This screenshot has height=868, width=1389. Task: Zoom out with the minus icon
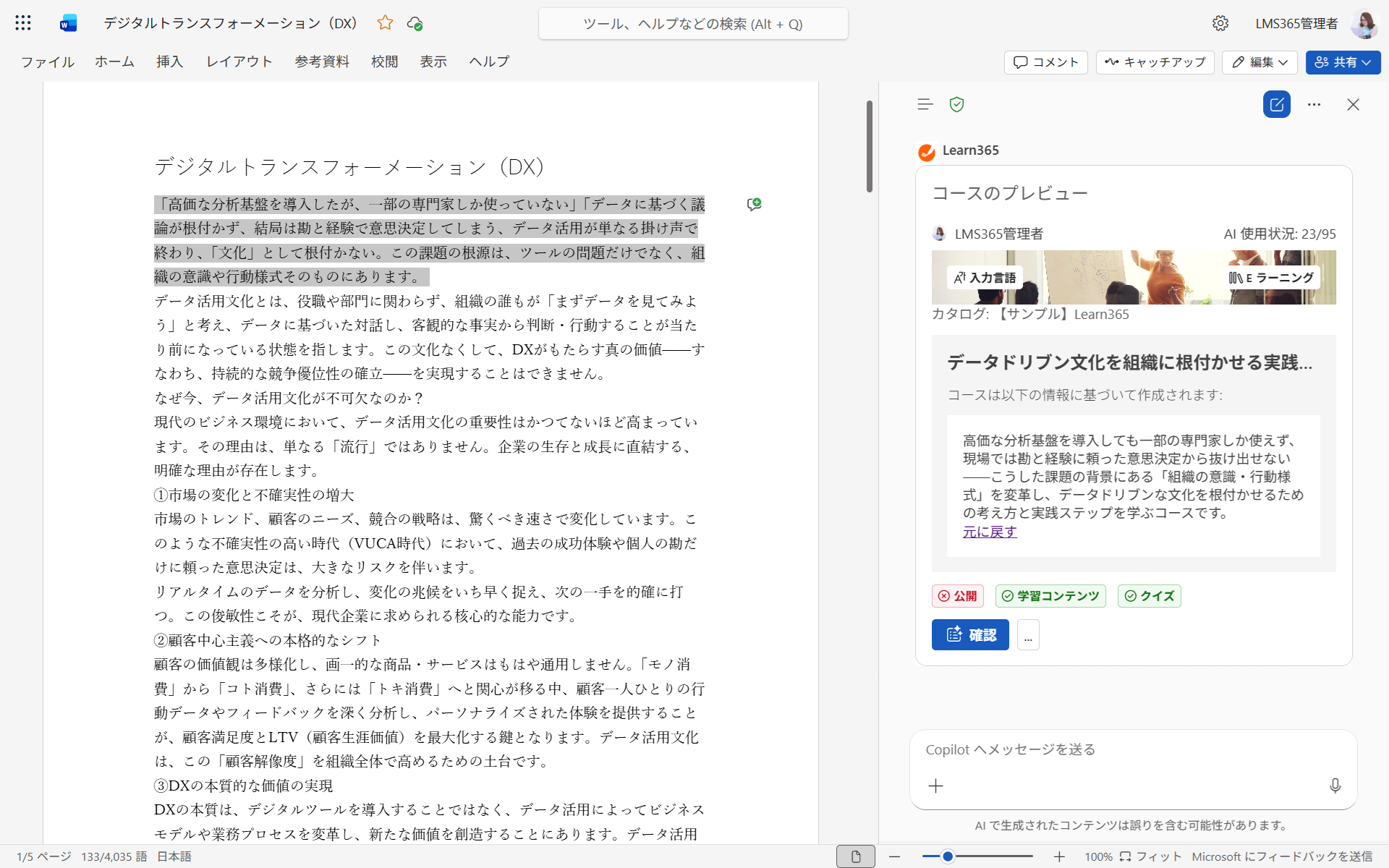point(895,856)
